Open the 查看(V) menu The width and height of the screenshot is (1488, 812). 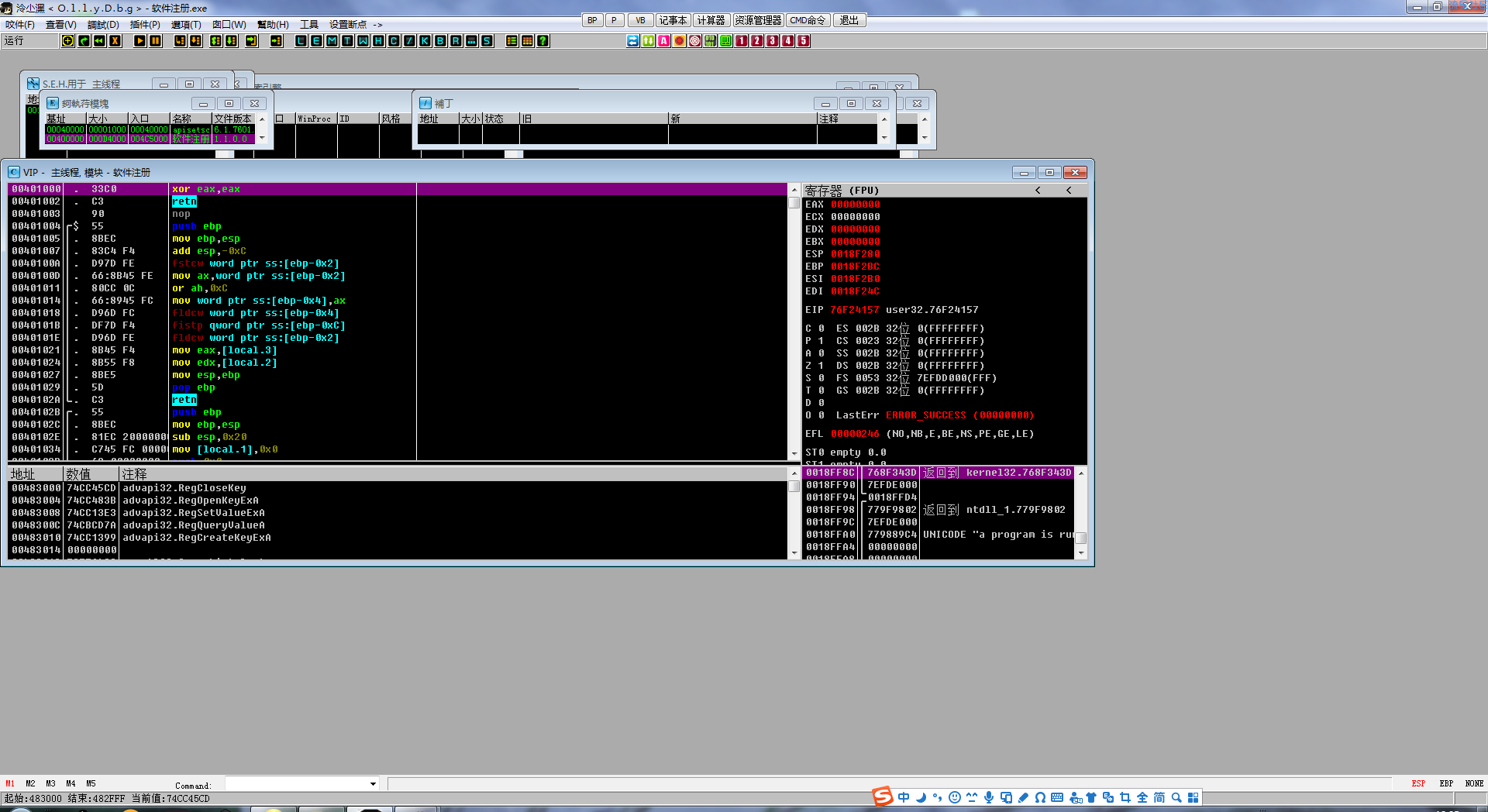[60, 25]
